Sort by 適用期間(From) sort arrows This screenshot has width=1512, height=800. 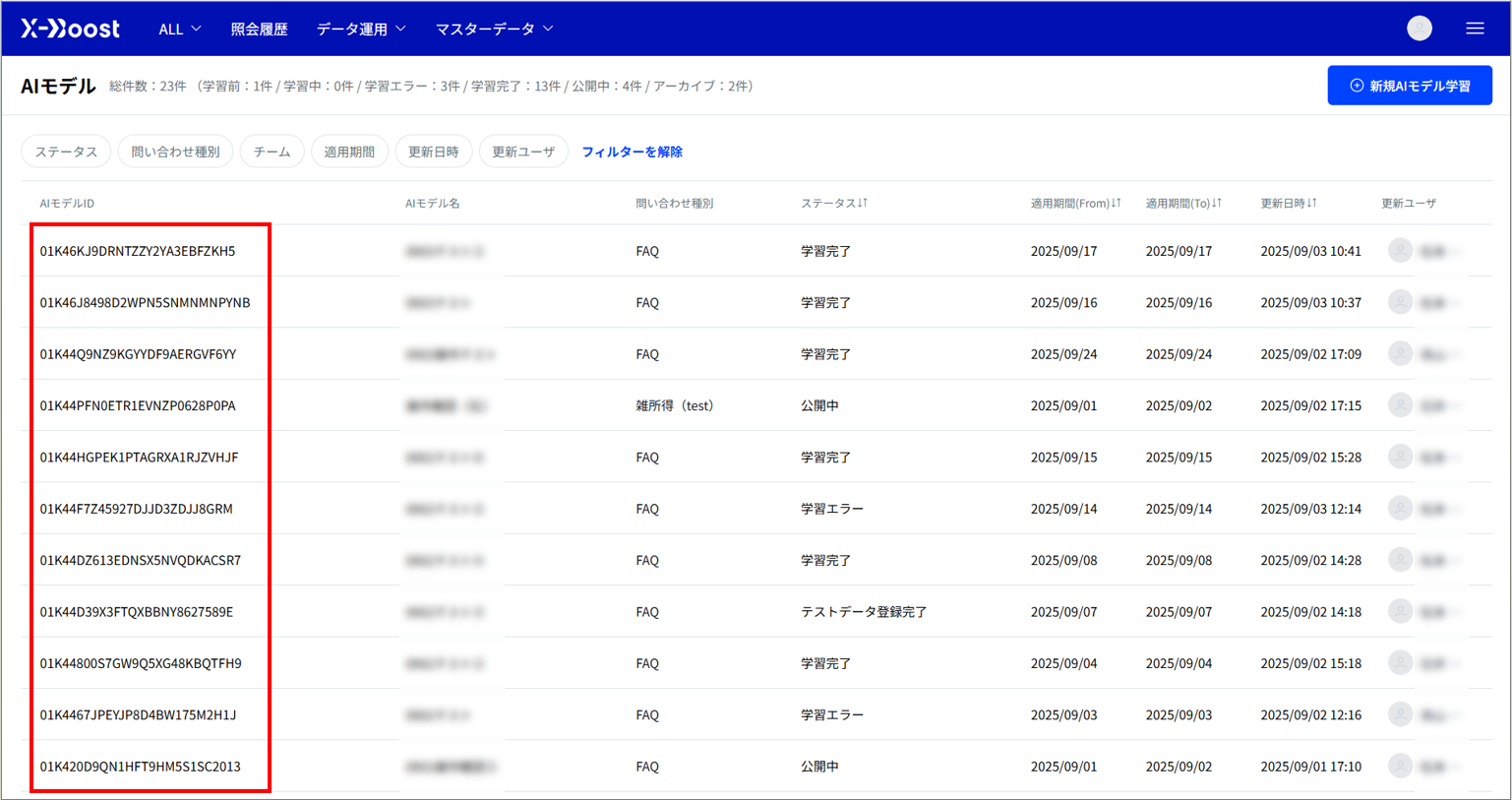coord(1117,203)
